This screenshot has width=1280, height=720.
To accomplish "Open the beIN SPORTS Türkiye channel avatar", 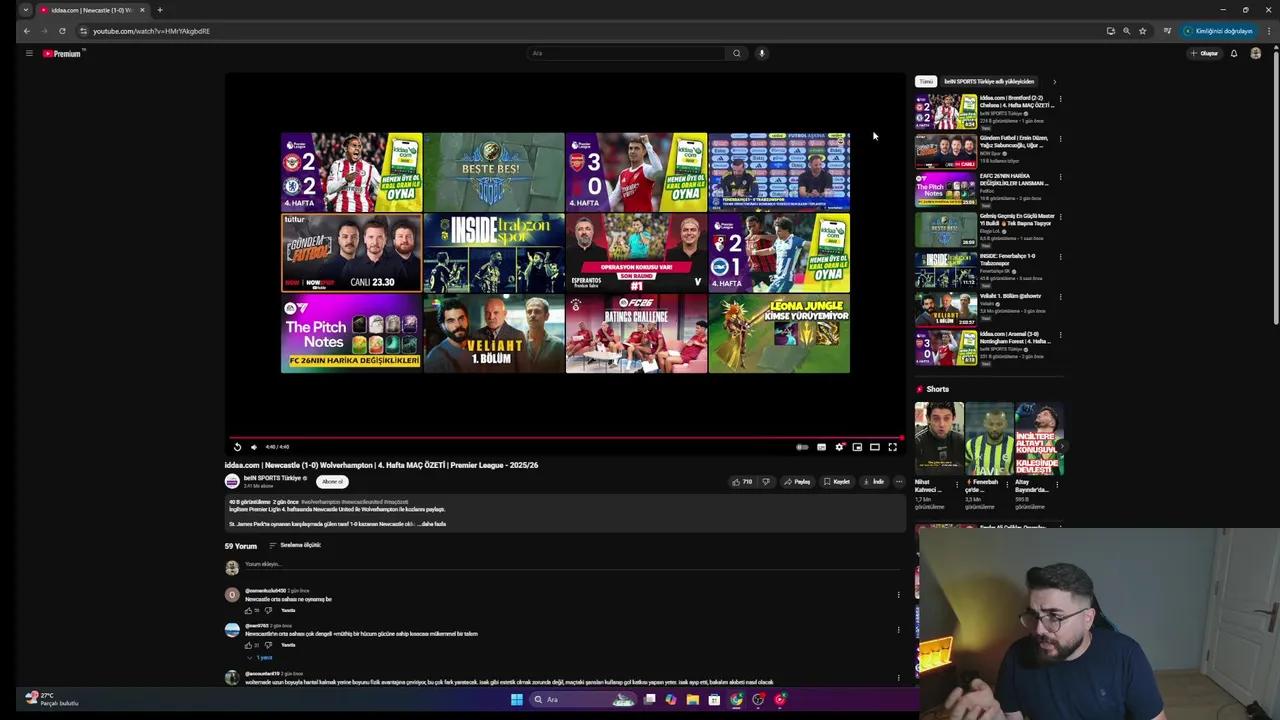I will click(x=232, y=482).
